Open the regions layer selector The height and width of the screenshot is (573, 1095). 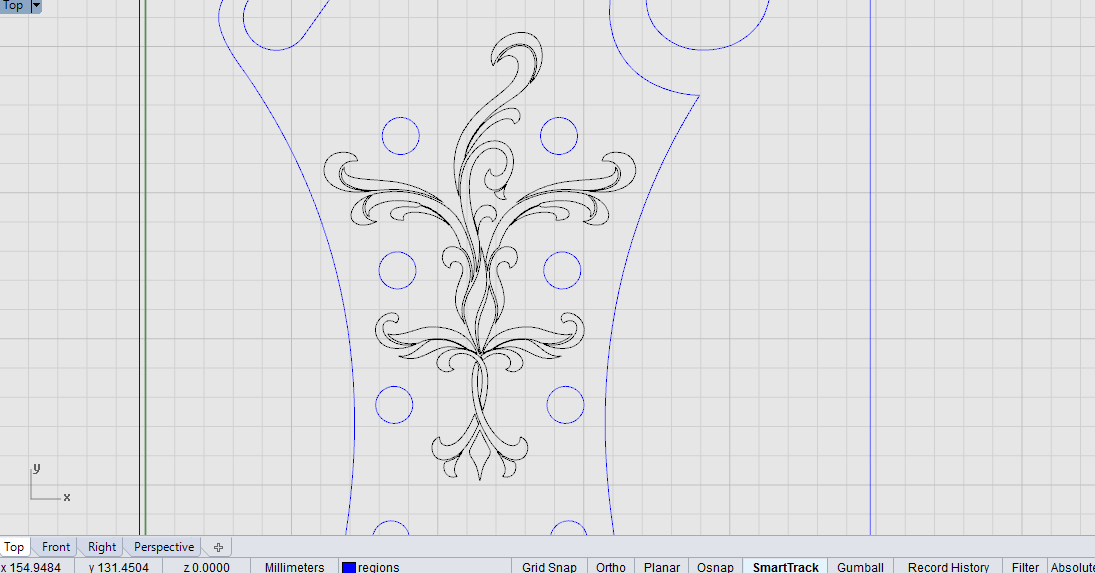pyautogui.click(x=425, y=567)
